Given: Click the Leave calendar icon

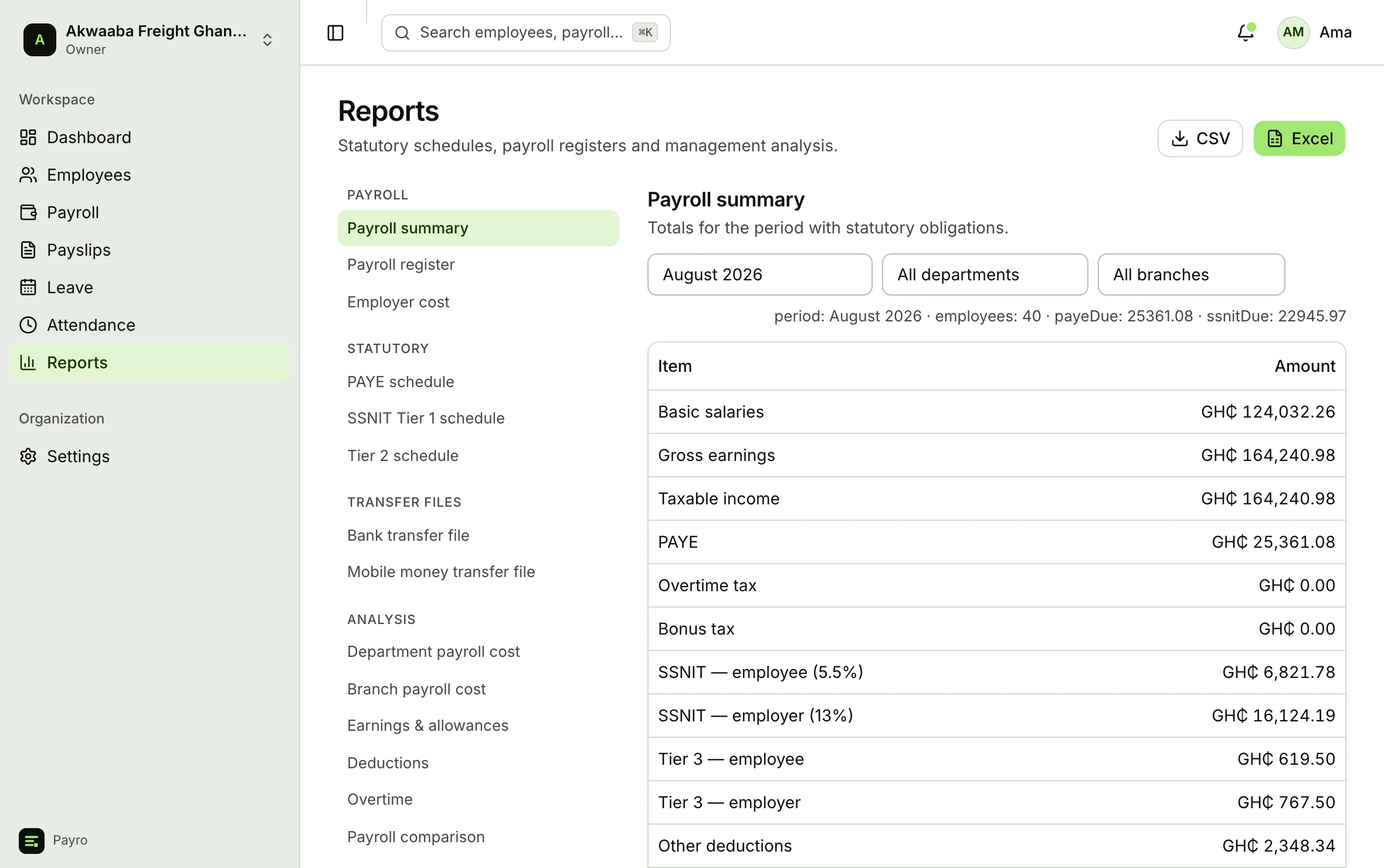Looking at the screenshot, I should [28, 287].
